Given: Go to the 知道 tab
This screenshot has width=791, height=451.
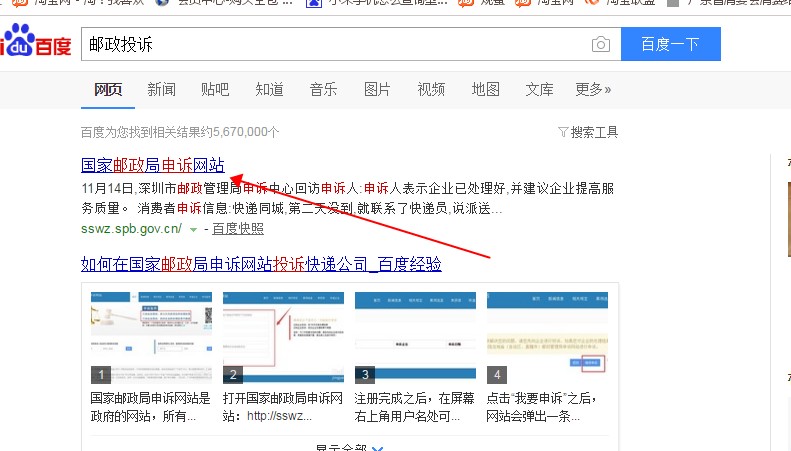Looking at the screenshot, I should click(x=269, y=90).
